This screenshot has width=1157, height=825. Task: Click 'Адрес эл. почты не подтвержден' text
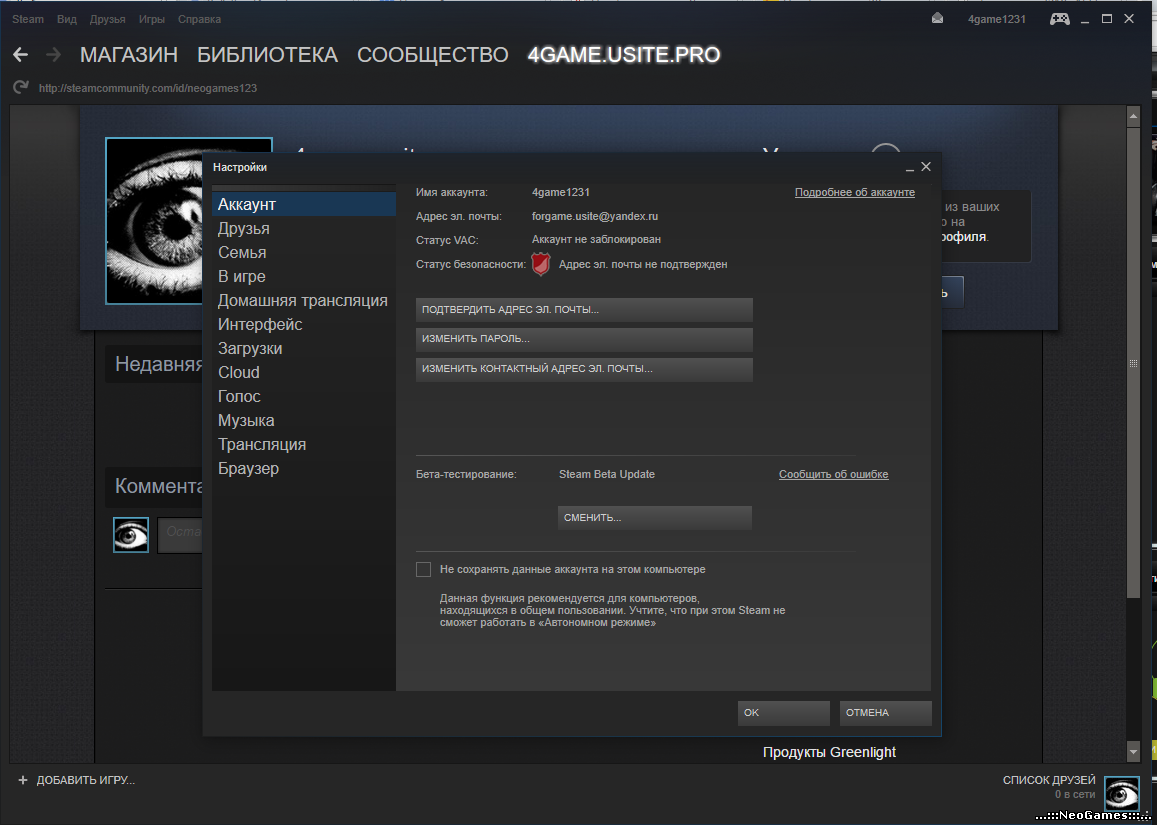pyautogui.click(x=643, y=264)
